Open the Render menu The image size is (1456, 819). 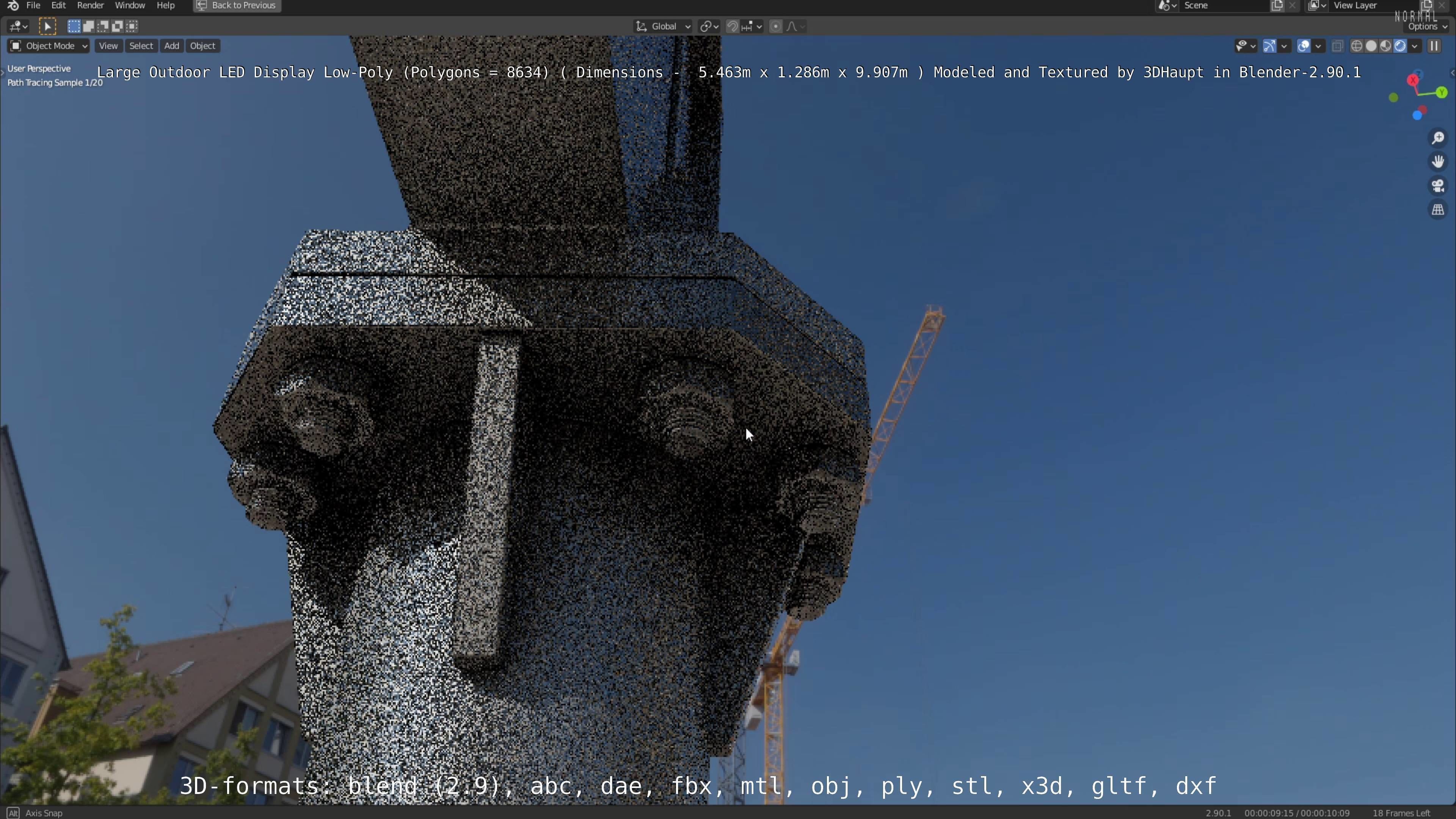(90, 6)
